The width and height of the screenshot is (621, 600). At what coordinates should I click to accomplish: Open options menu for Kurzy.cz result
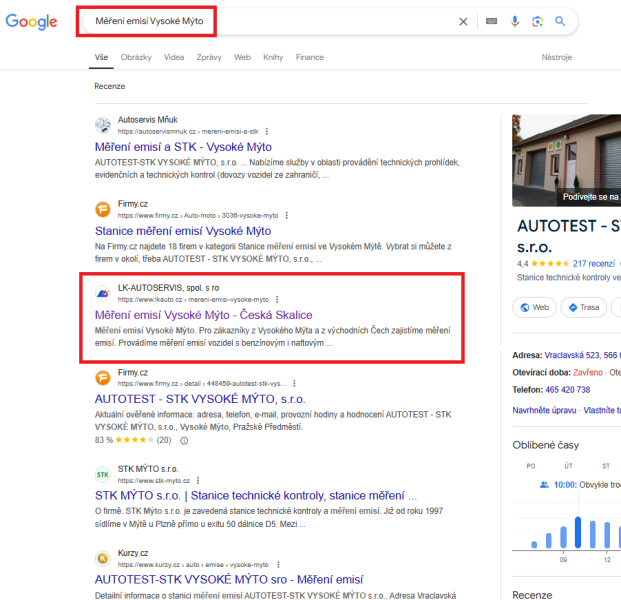[278, 564]
